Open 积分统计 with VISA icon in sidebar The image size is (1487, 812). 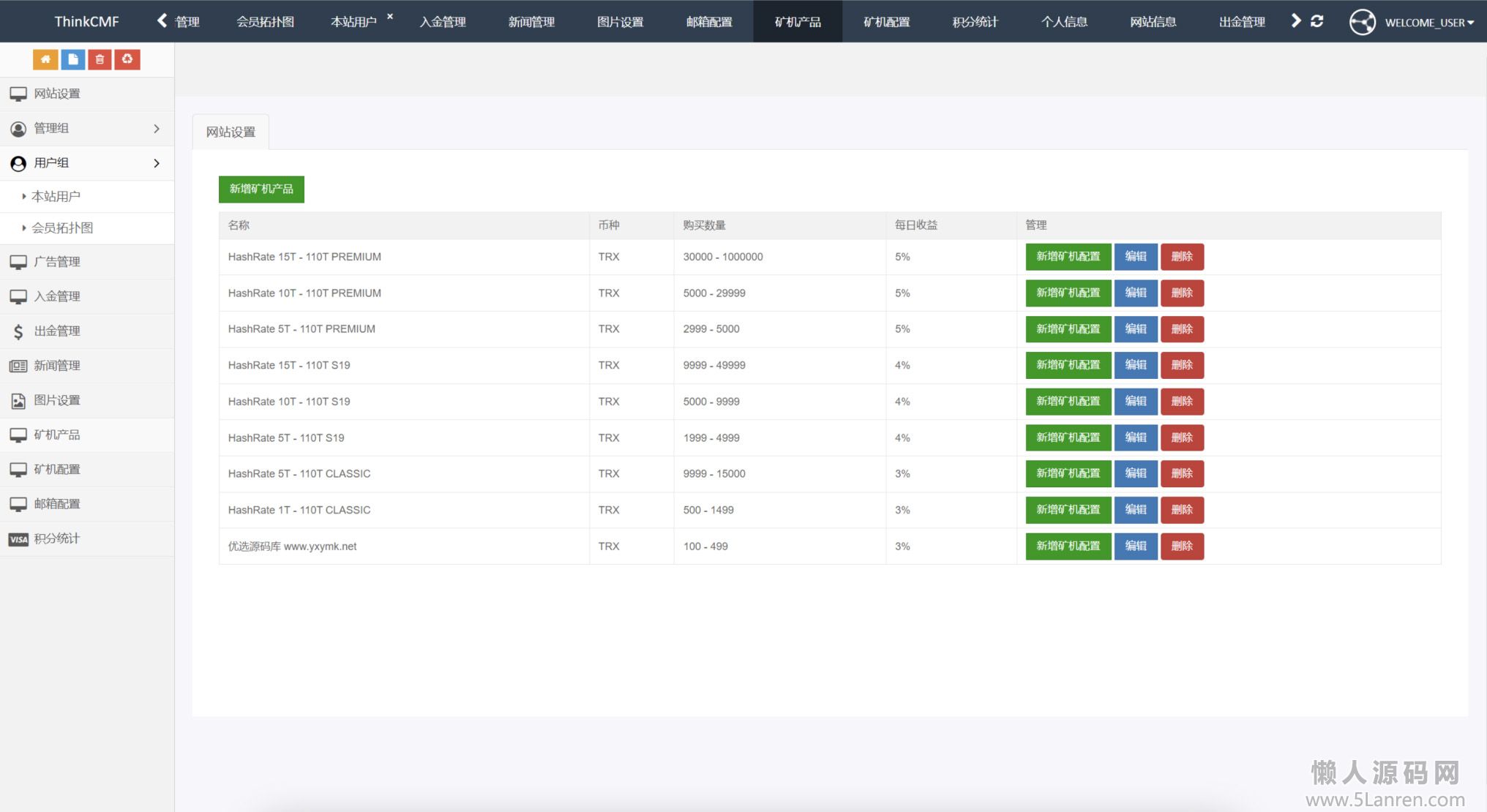pos(57,539)
